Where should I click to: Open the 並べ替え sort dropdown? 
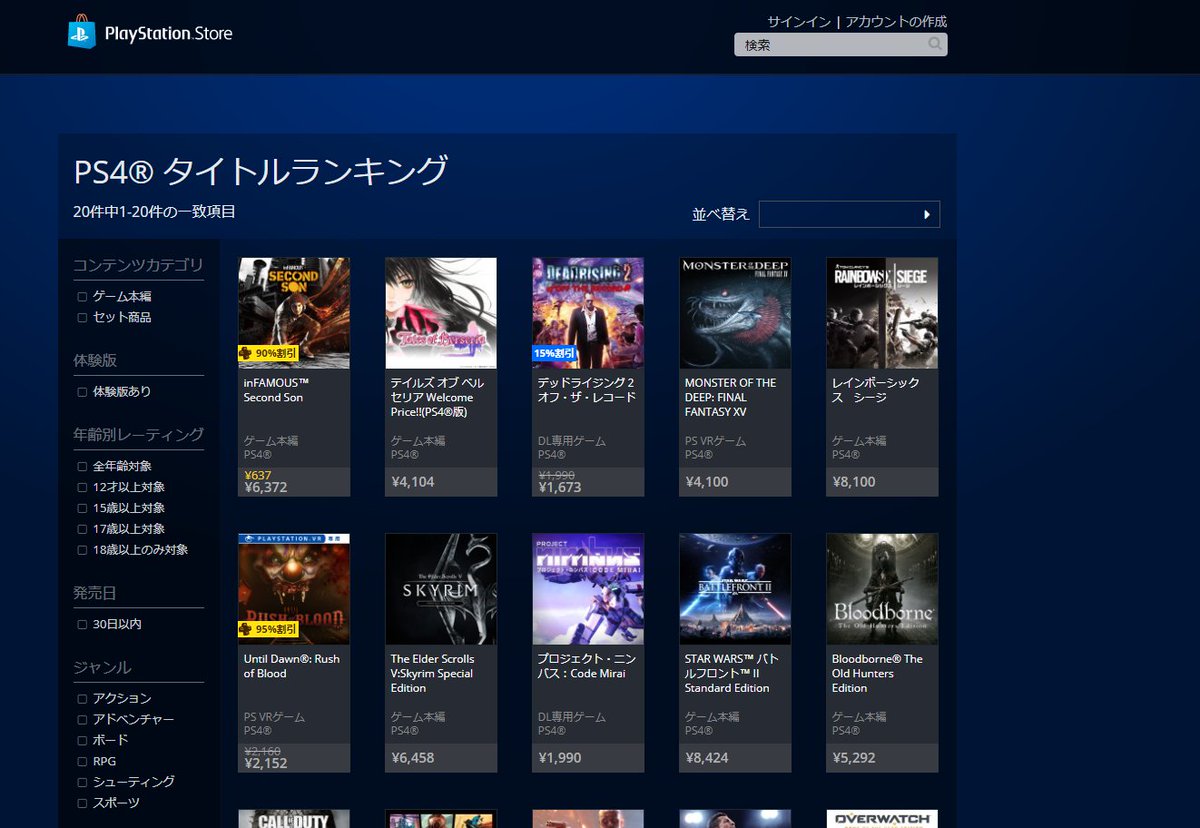pos(849,214)
